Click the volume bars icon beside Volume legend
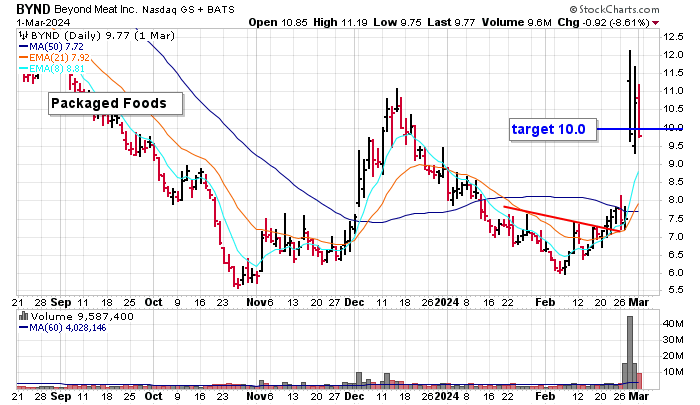The height and width of the screenshot is (405, 700). [23, 317]
